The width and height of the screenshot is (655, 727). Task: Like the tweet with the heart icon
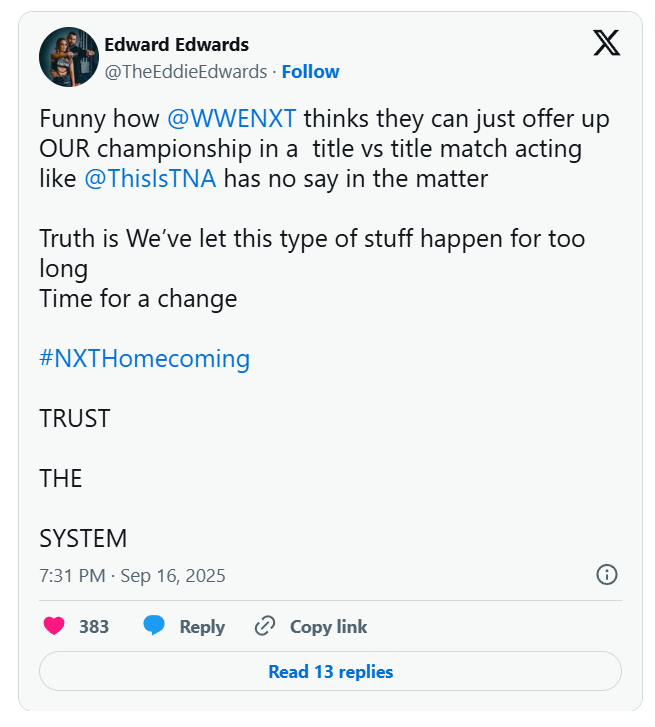(x=54, y=626)
